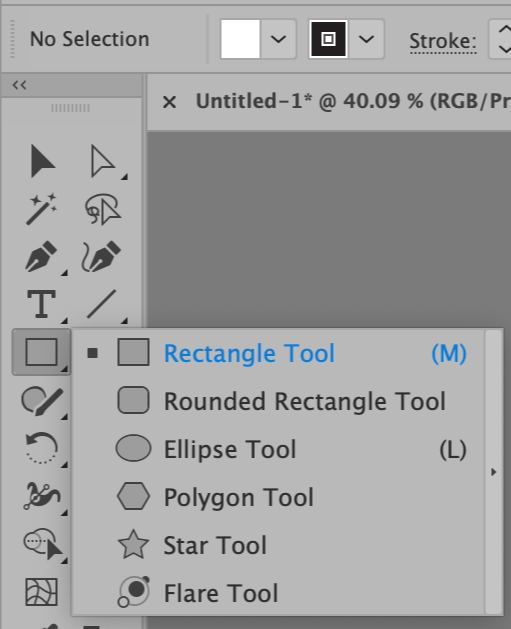Viewport: 511px width, 629px height.
Task: Click the tearoff arrow strip on flyout
Action: coord(494,472)
